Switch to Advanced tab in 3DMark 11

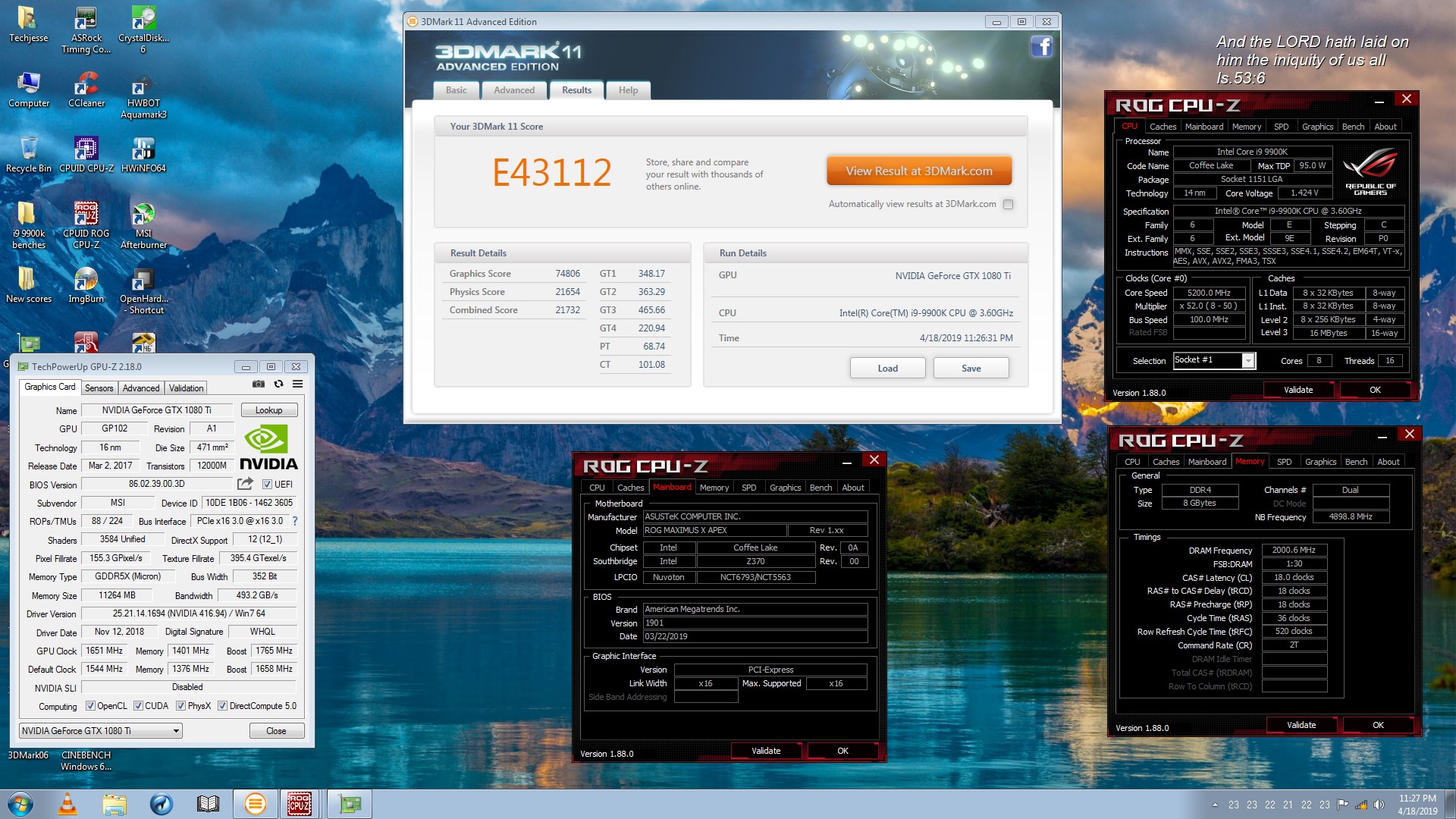click(x=514, y=90)
